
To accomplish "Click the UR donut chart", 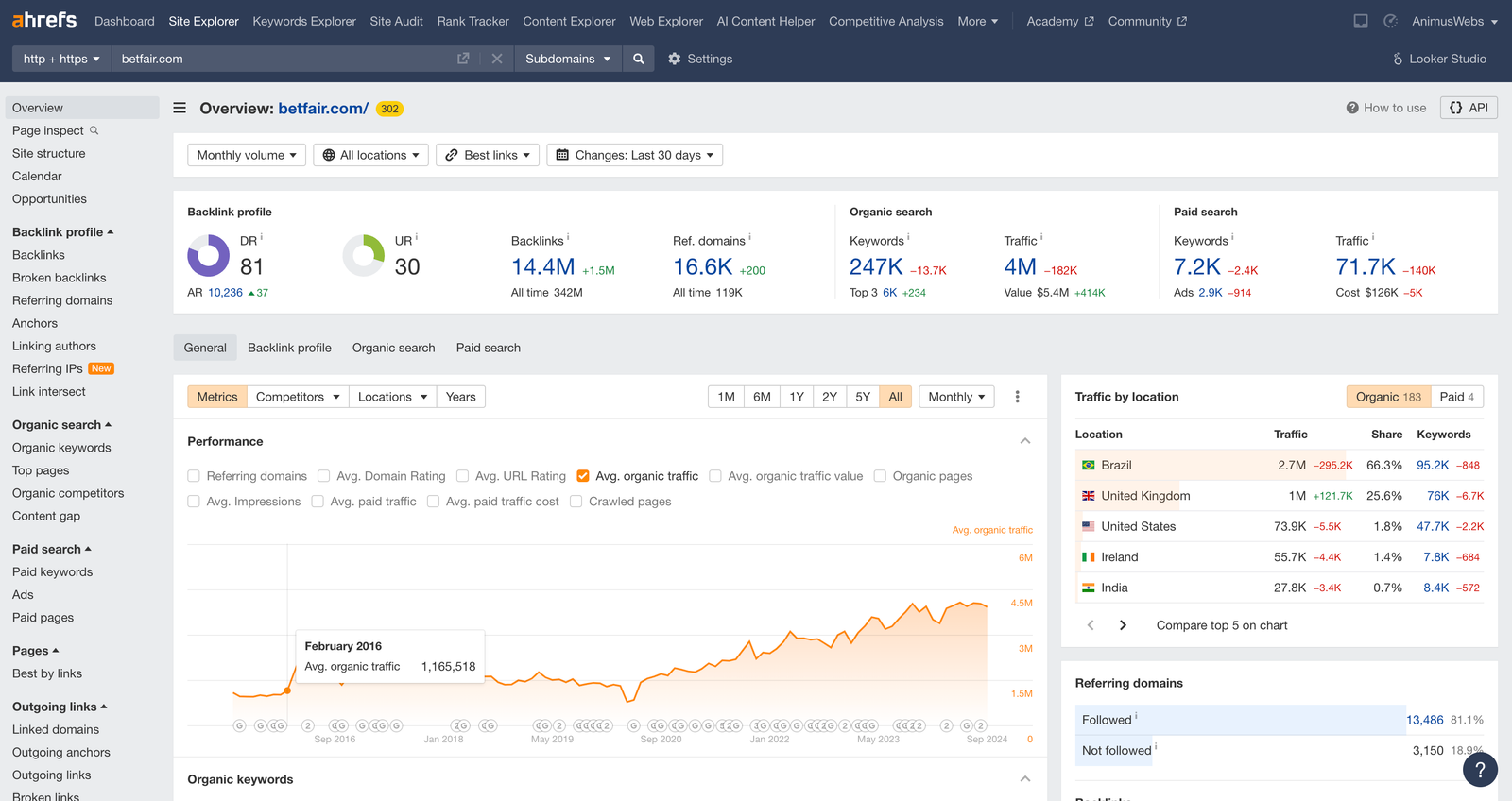I will [x=364, y=255].
